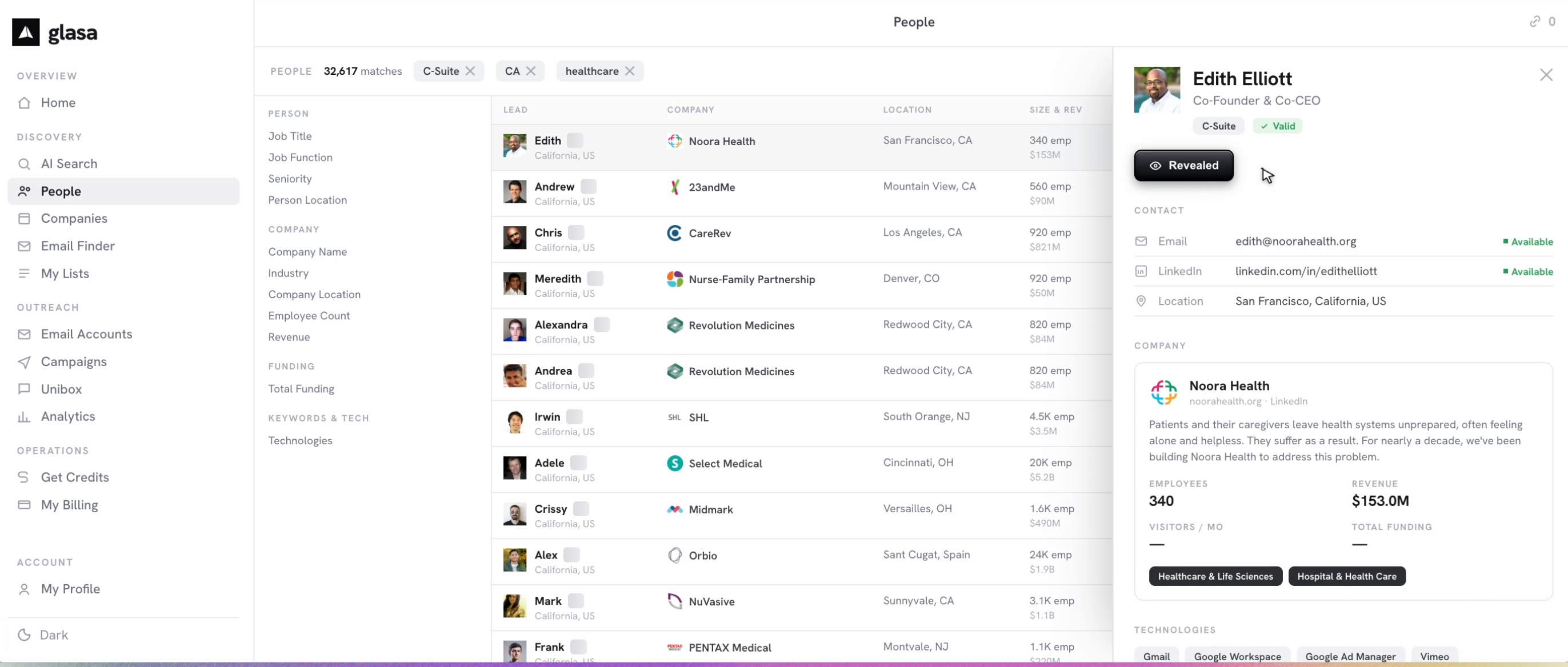1568x667 pixels.
Task: Toggle Dark mode theme
Action: pyautogui.click(x=44, y=635)
